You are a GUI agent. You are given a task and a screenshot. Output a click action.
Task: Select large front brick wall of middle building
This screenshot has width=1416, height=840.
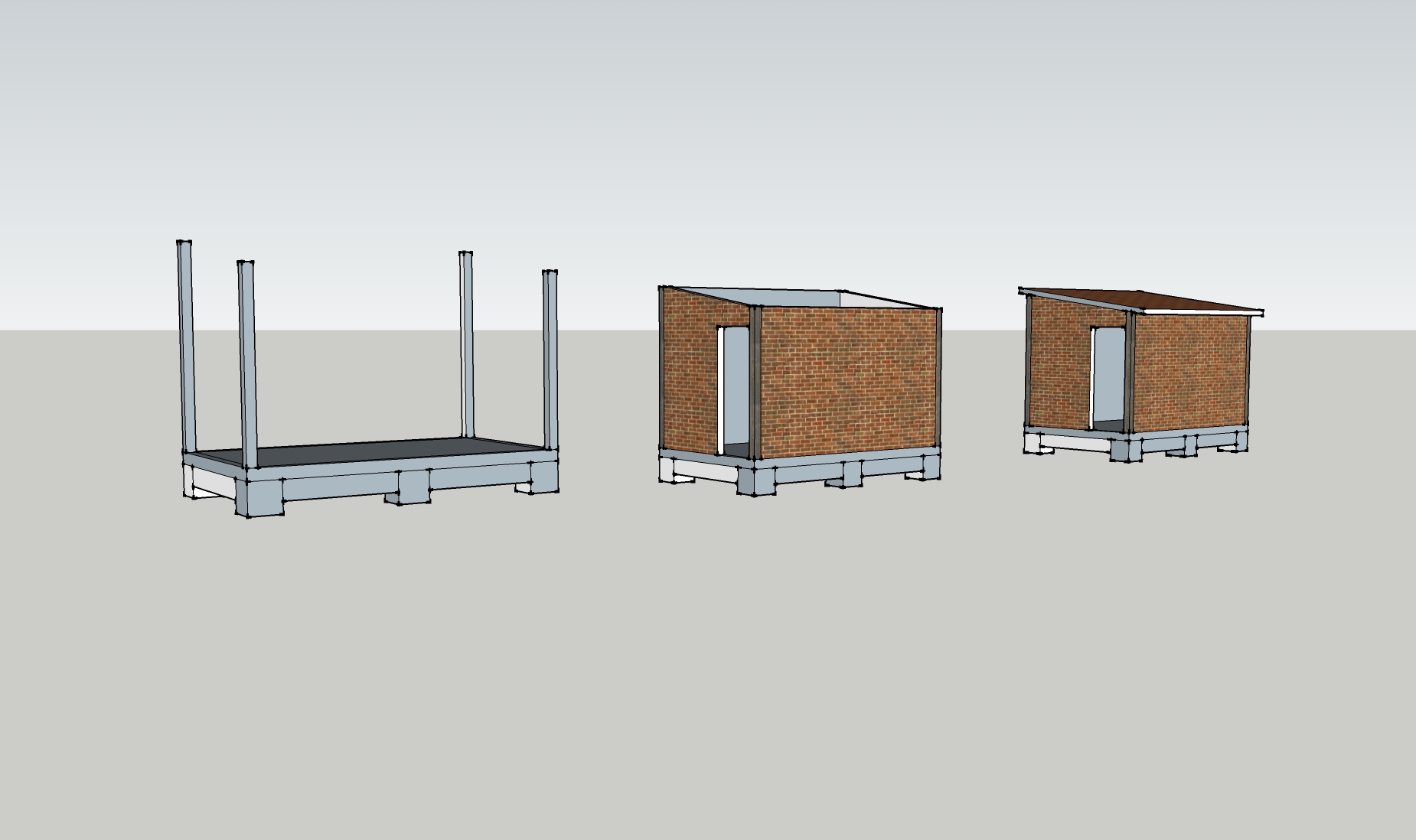pyautogui.click(x=848, y=383)
